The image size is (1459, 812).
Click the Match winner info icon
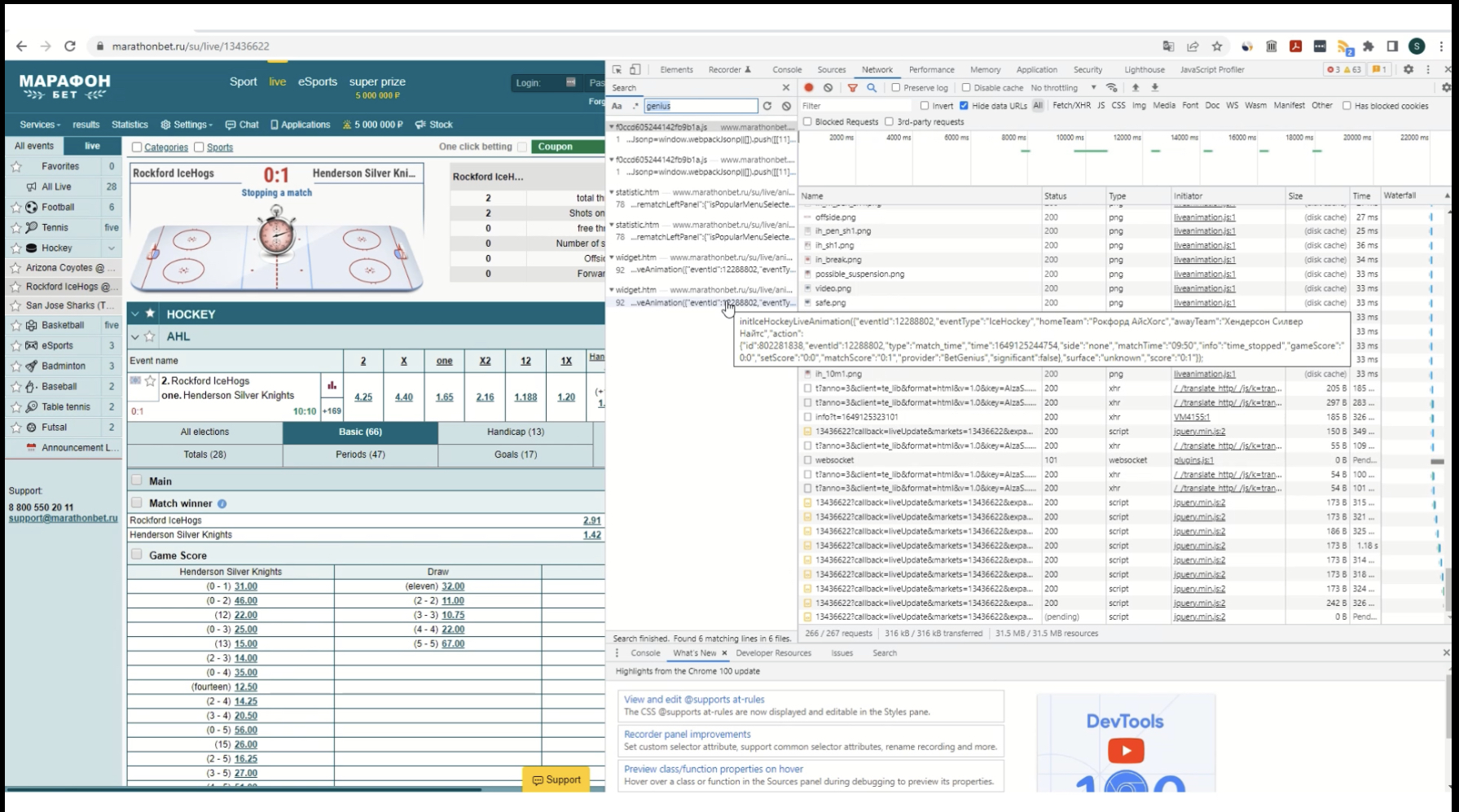click(x=222, y=504)
